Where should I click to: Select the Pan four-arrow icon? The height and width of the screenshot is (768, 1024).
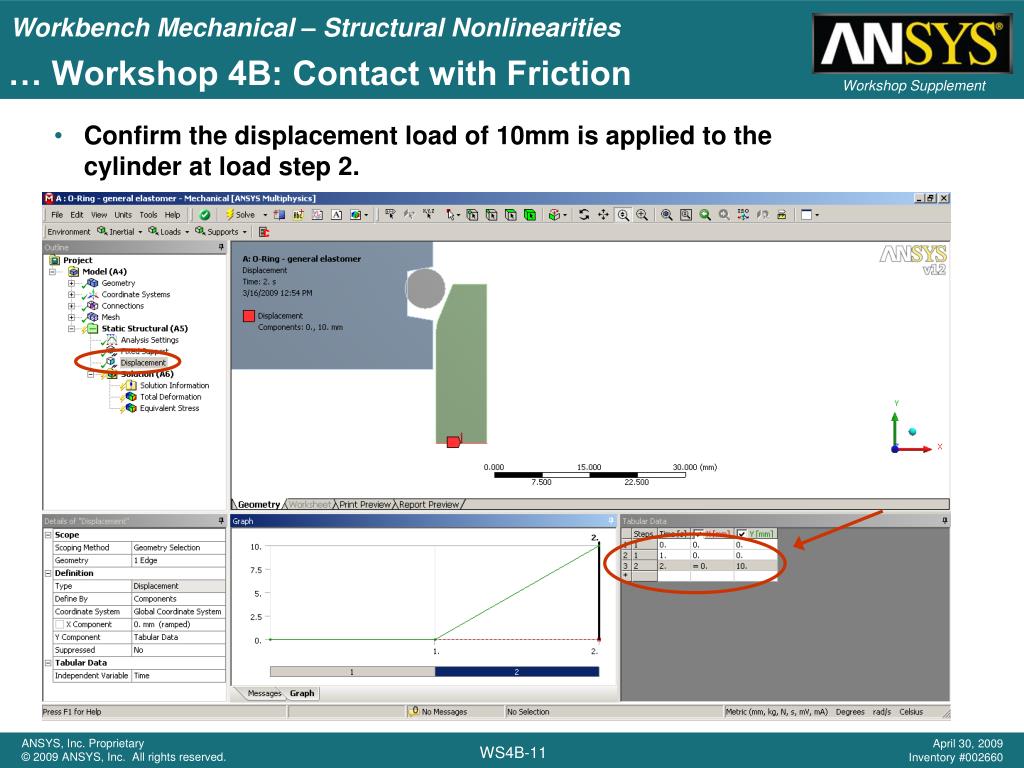(603, 215)
